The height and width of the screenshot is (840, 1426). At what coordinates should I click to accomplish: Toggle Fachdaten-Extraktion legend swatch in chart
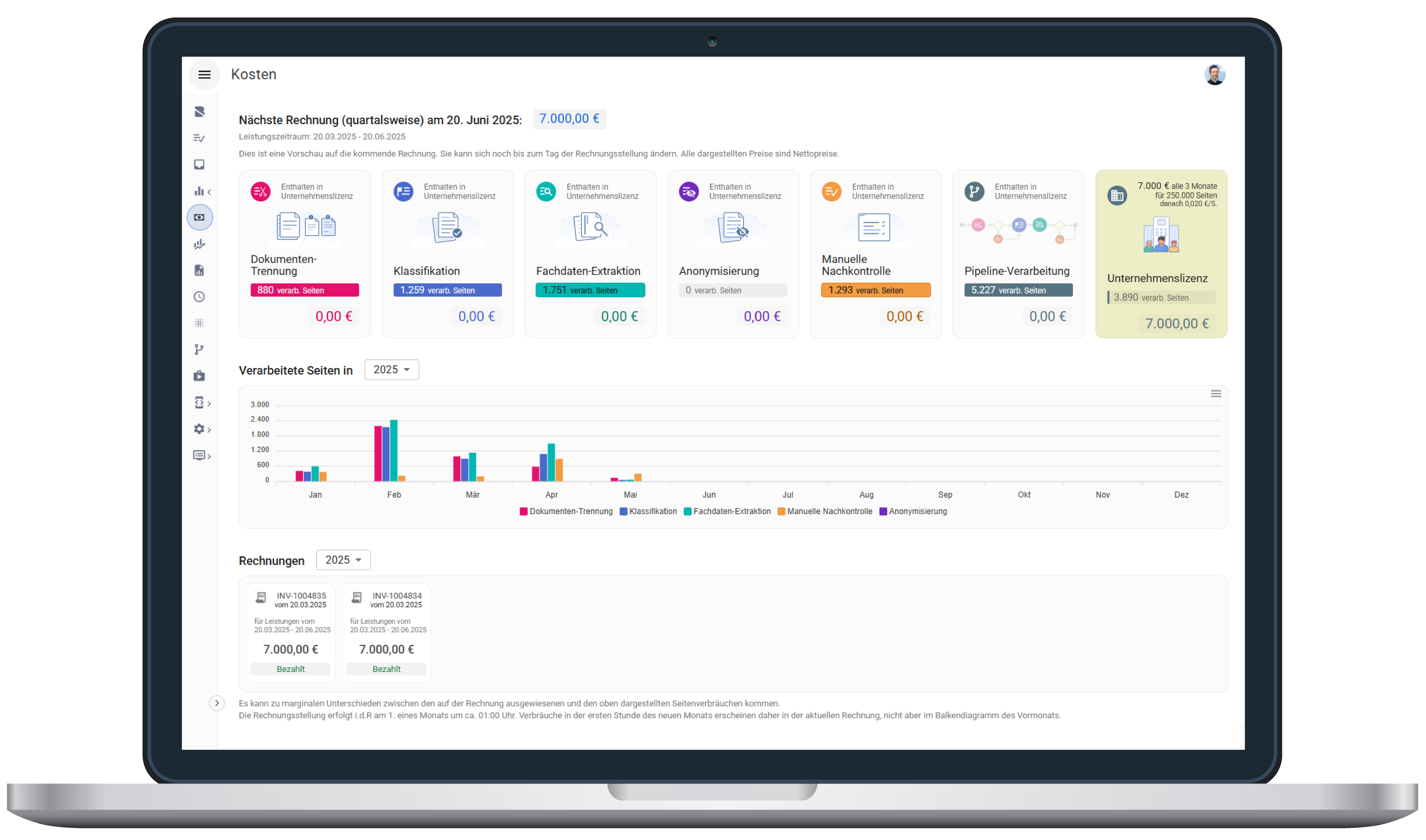(687, 511)
